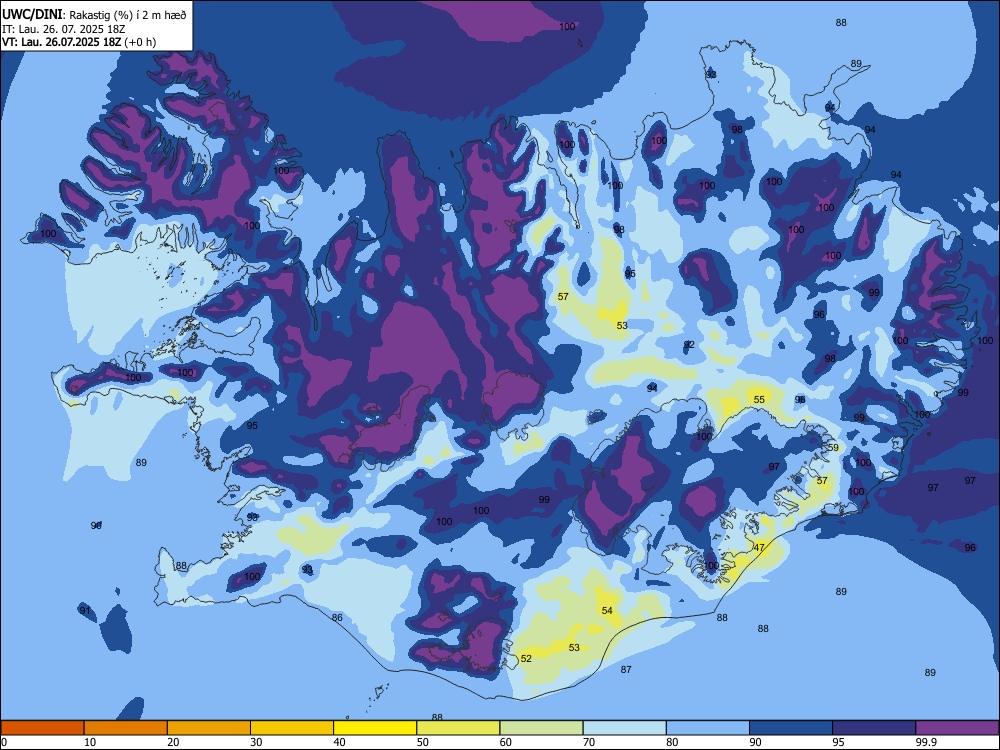The height and width of the screenshot is (750, 1000).
Task: Click the '52' humidity value on map
Action: click(526, 659)
